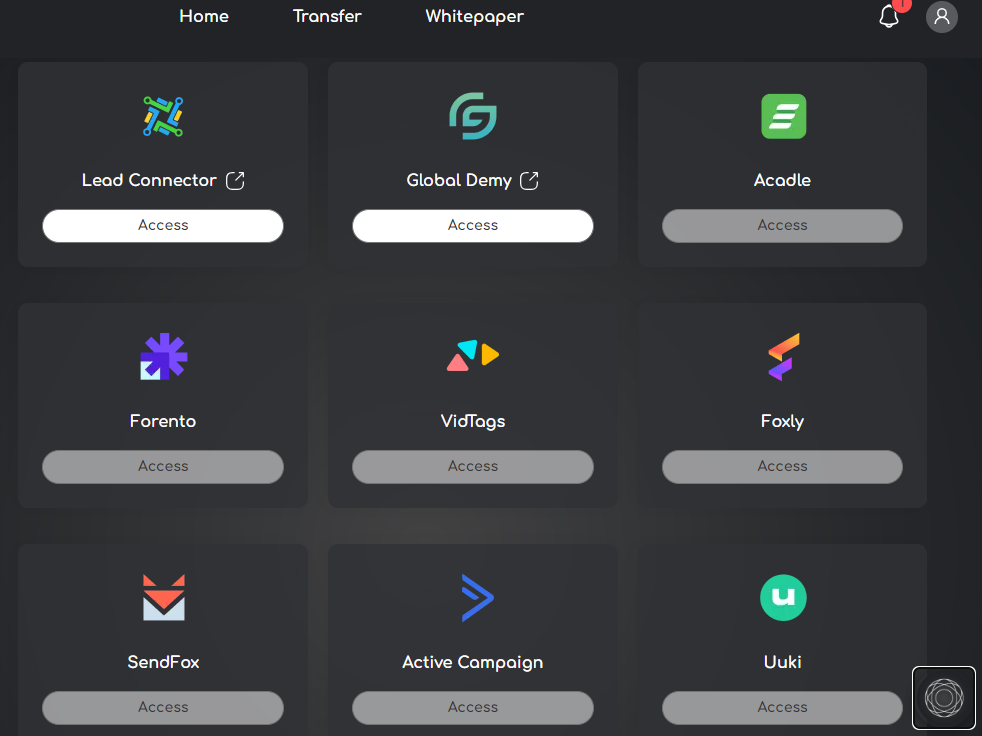Select the "Forento" title text
982x736 pixels.
pyautogui.click(x=163, y=421)
